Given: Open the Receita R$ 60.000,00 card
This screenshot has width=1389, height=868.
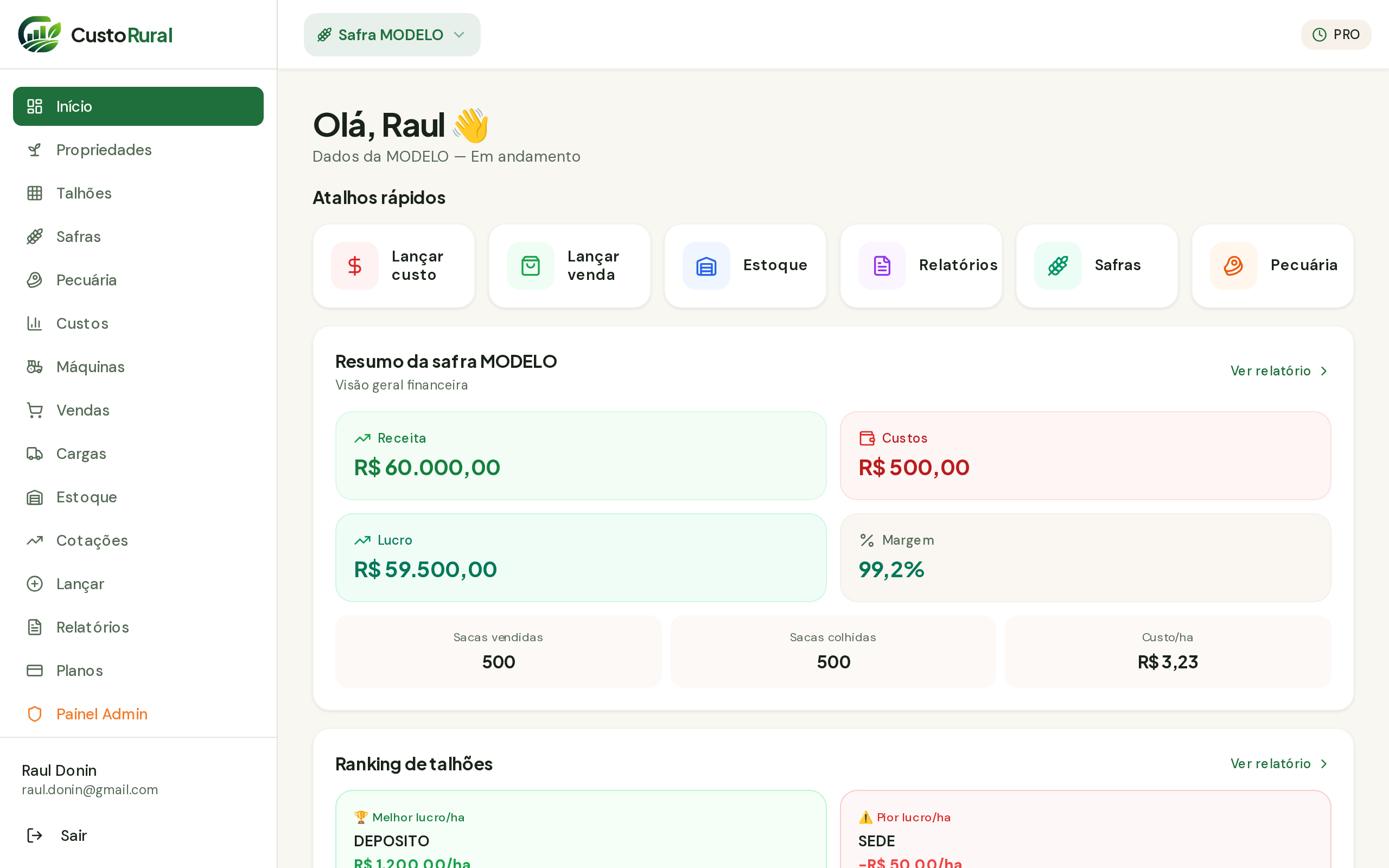Looking at the screenshot, I should pyautogui.click(x=580, y=455).
